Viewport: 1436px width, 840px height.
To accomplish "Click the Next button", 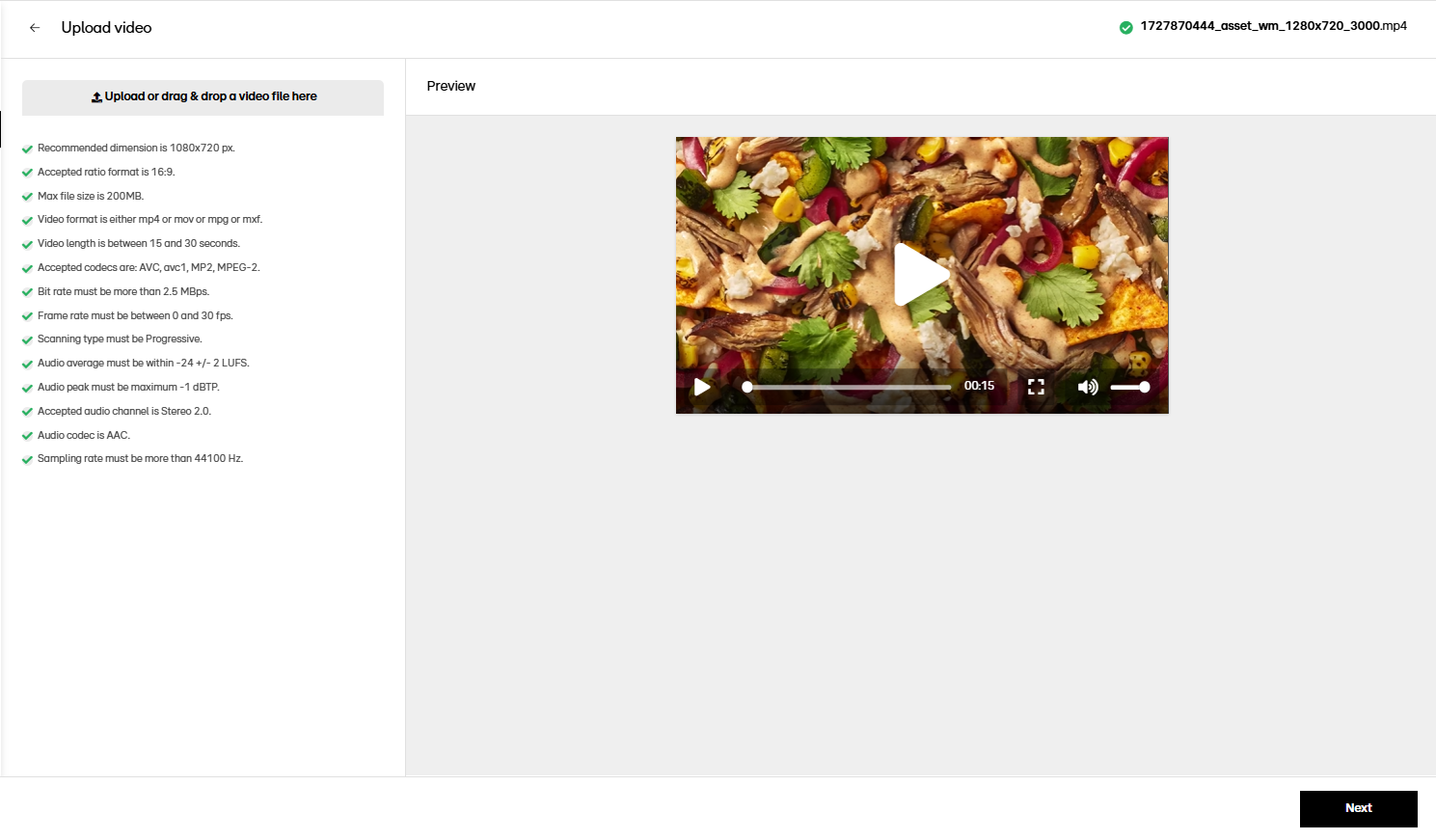I will [x=1358, y=808].
